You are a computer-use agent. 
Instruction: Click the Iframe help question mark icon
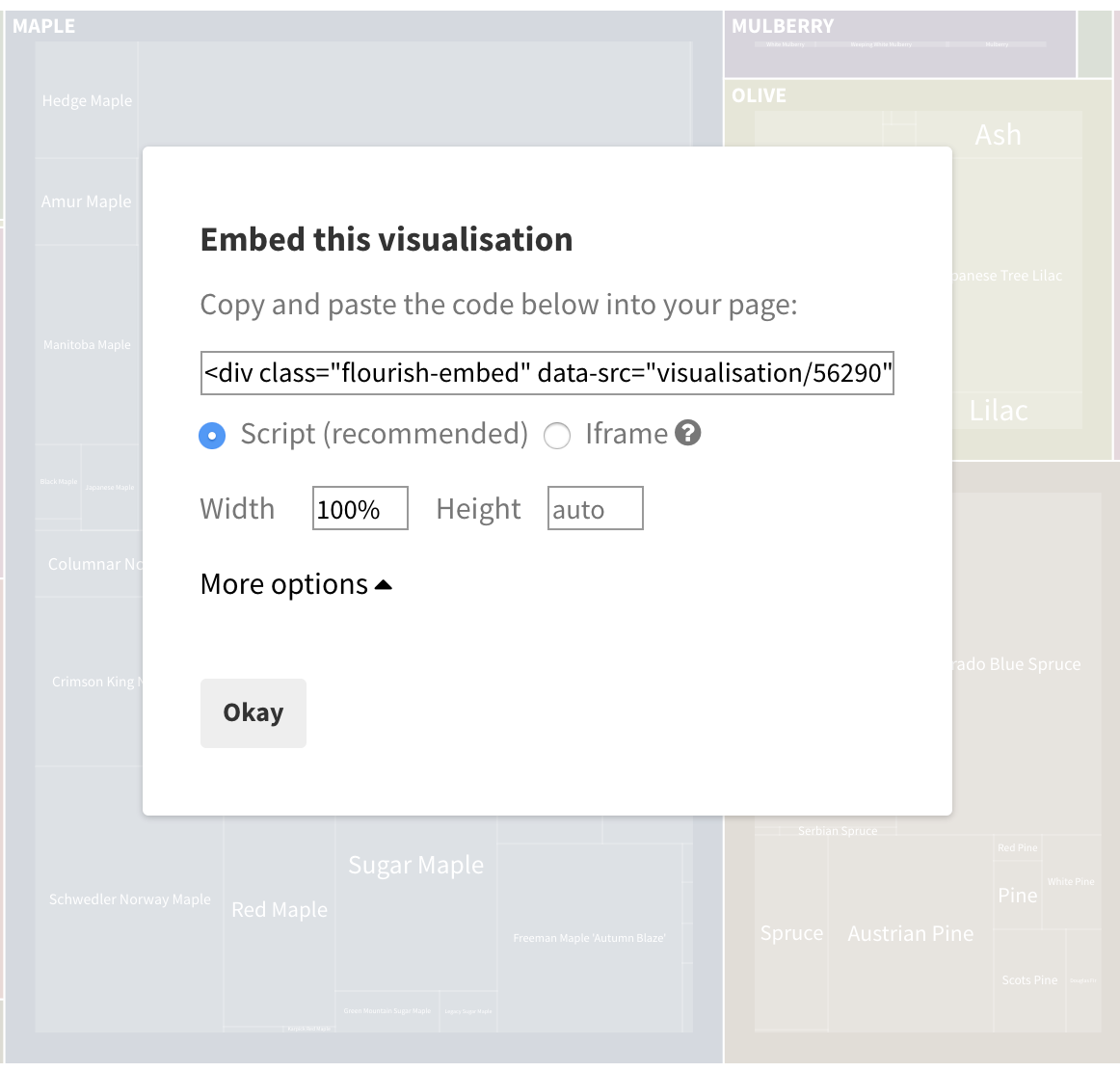(687, 434)
